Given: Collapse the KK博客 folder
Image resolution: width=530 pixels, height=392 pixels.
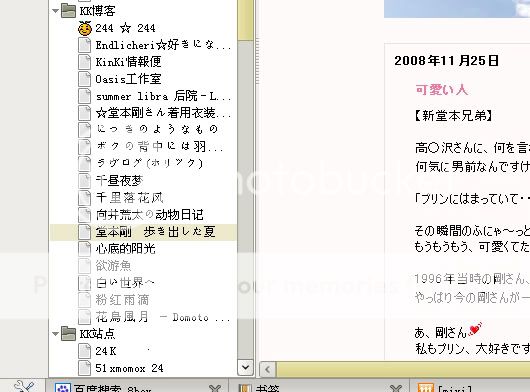Looking at the screenshot, I should point(55,11).
